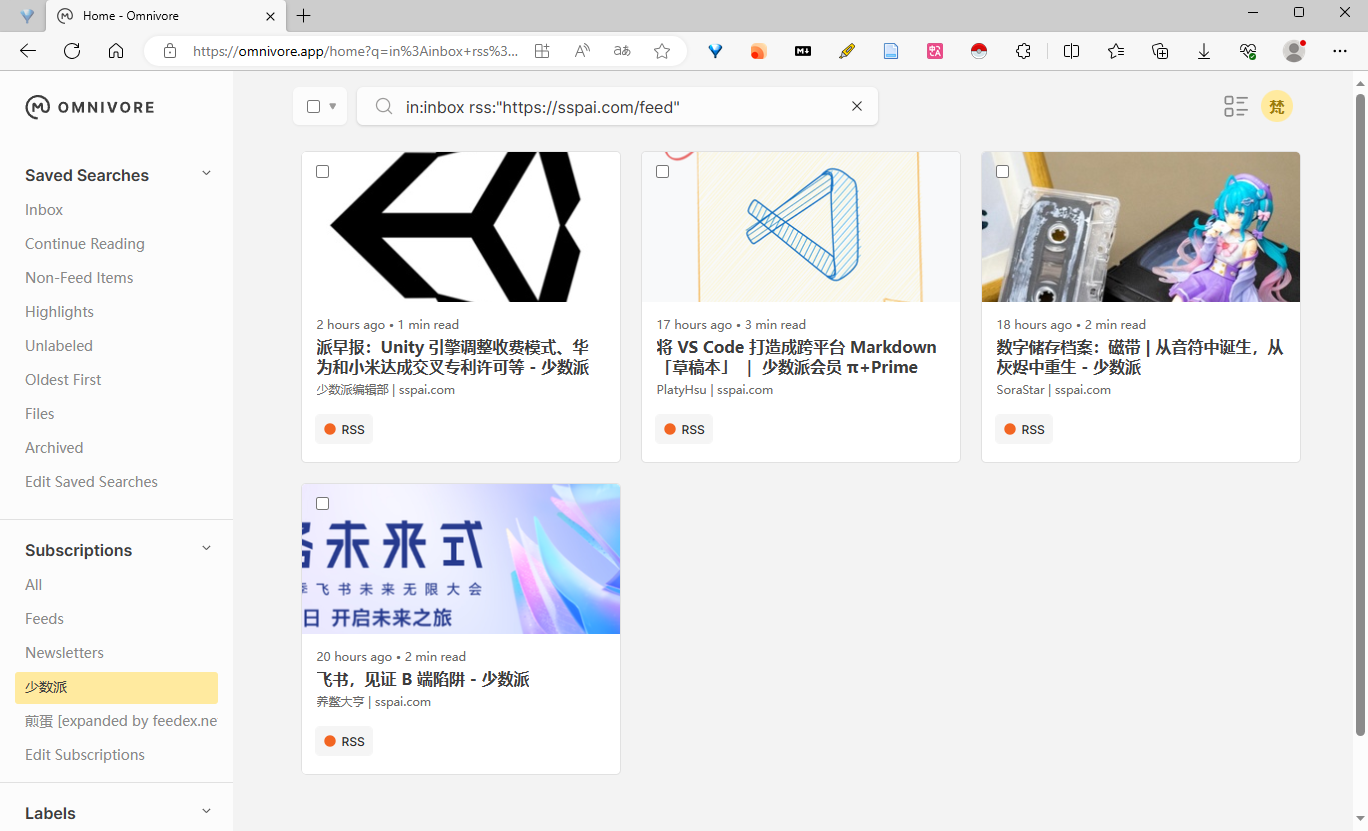Collapse the Subscriptions section
Screen dimensions: 1368x831
click(207, 549)
